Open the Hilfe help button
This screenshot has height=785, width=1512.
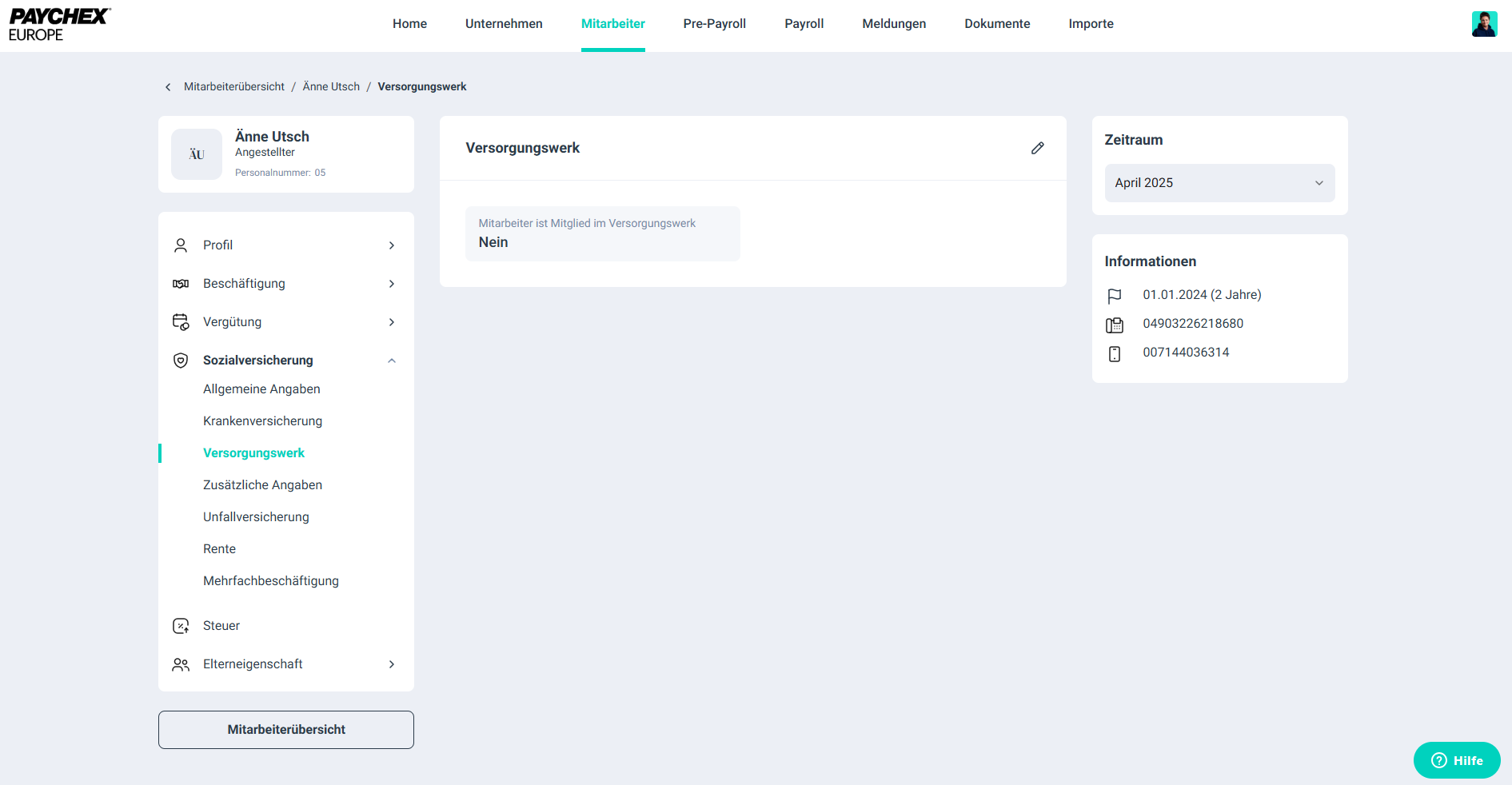click(1456, 760)
